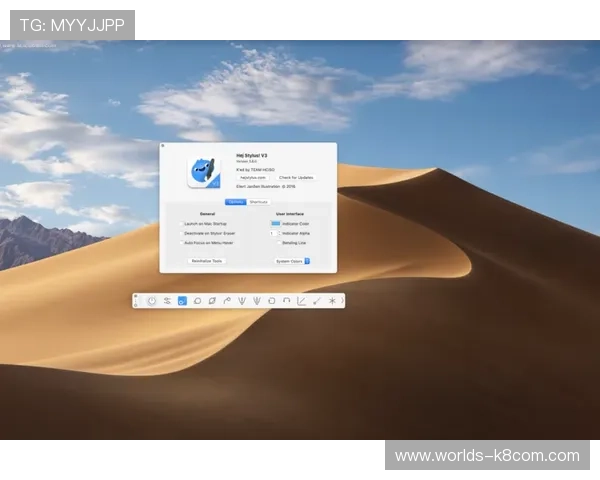Click the diagonal line tool icon
Image resolution: width=600 pixels, height=480 pixels.
pos(317,300)
